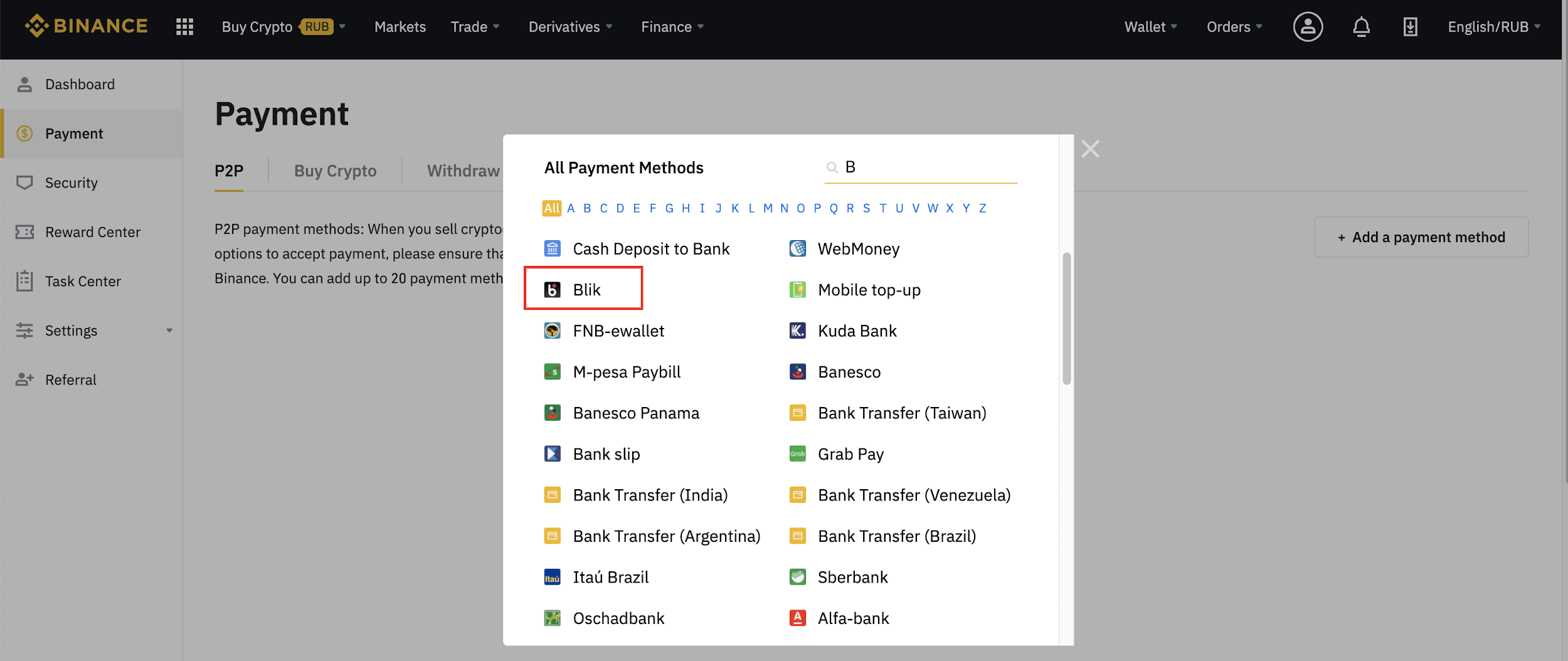Close the All Payment Methods dialog
This screenshot has height=661, width=1568.
1090,149
